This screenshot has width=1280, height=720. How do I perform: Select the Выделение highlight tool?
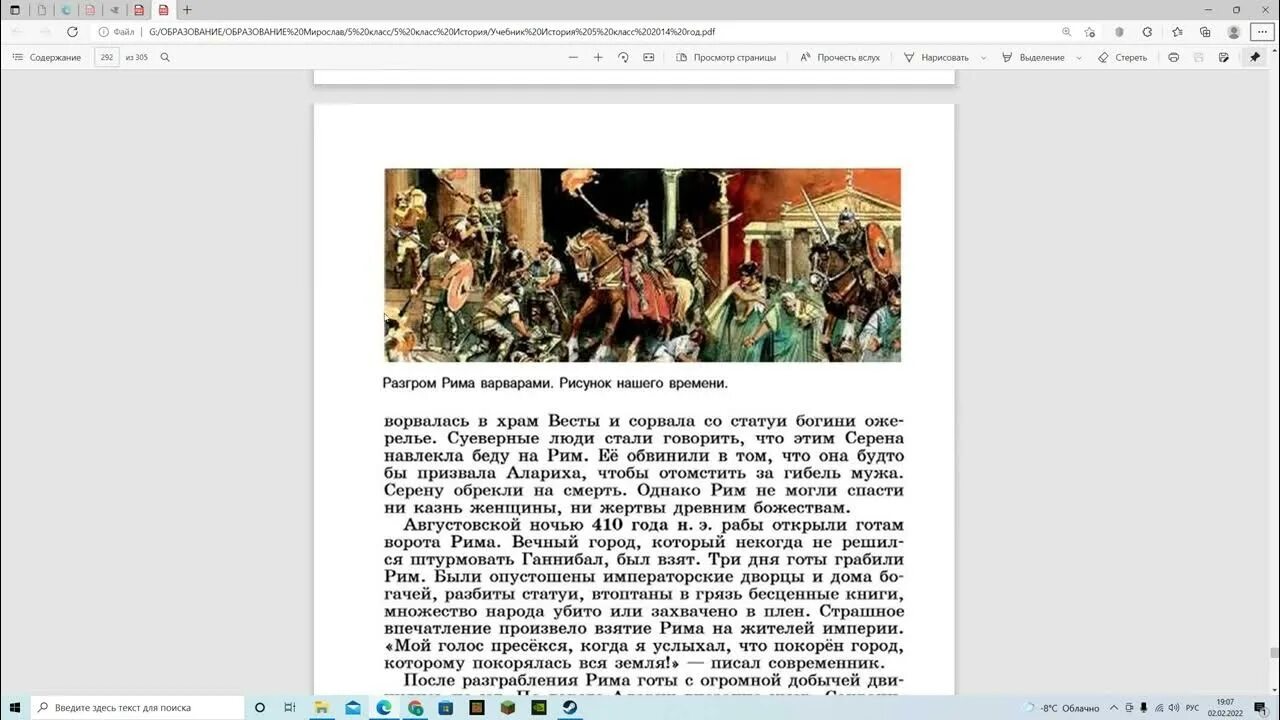[1033, 57]
